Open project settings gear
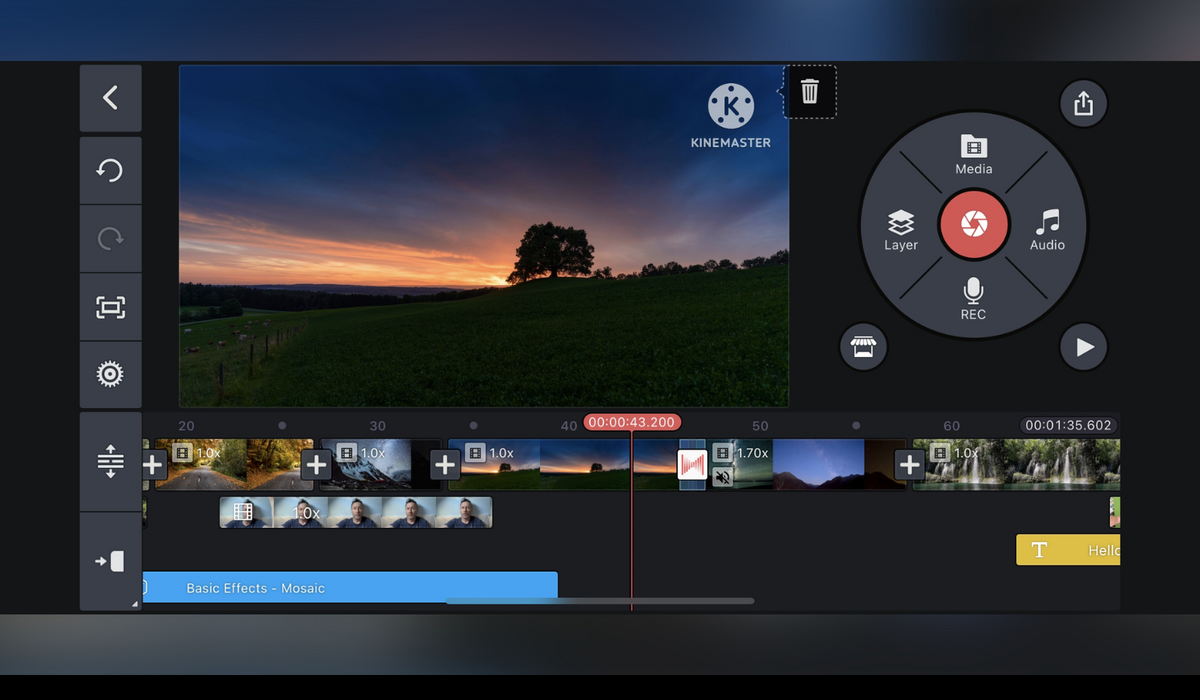This screenshot has width=1200, height=700. click(110, 375)
